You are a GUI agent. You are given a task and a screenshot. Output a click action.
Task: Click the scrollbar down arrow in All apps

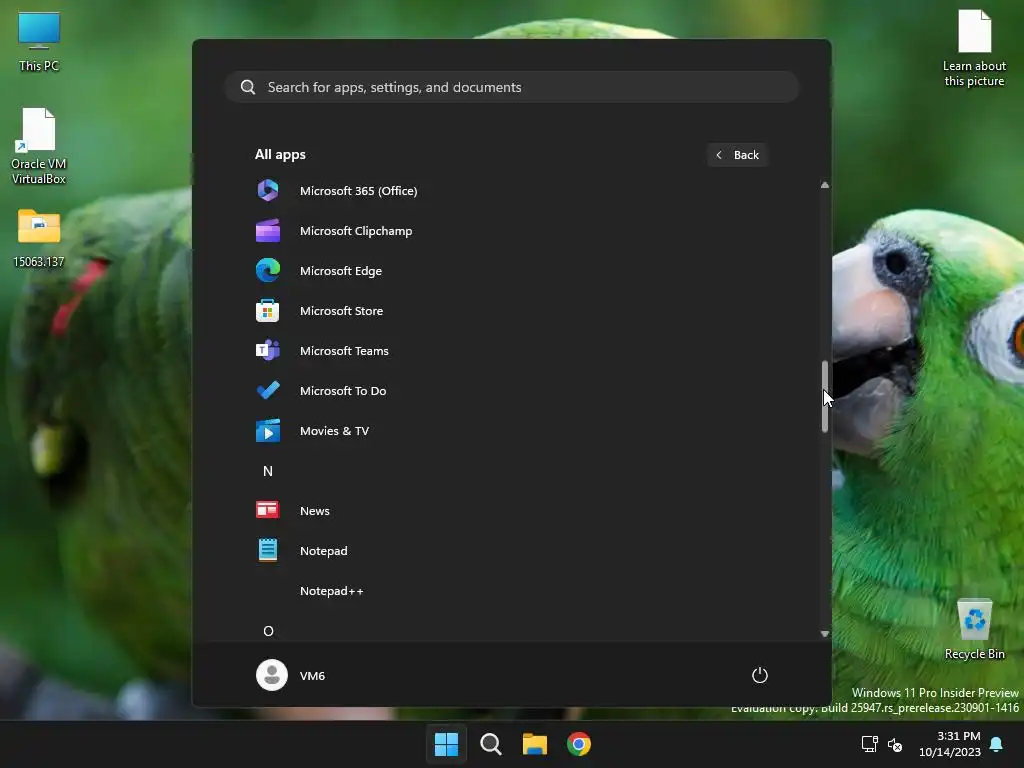point(825,633)
